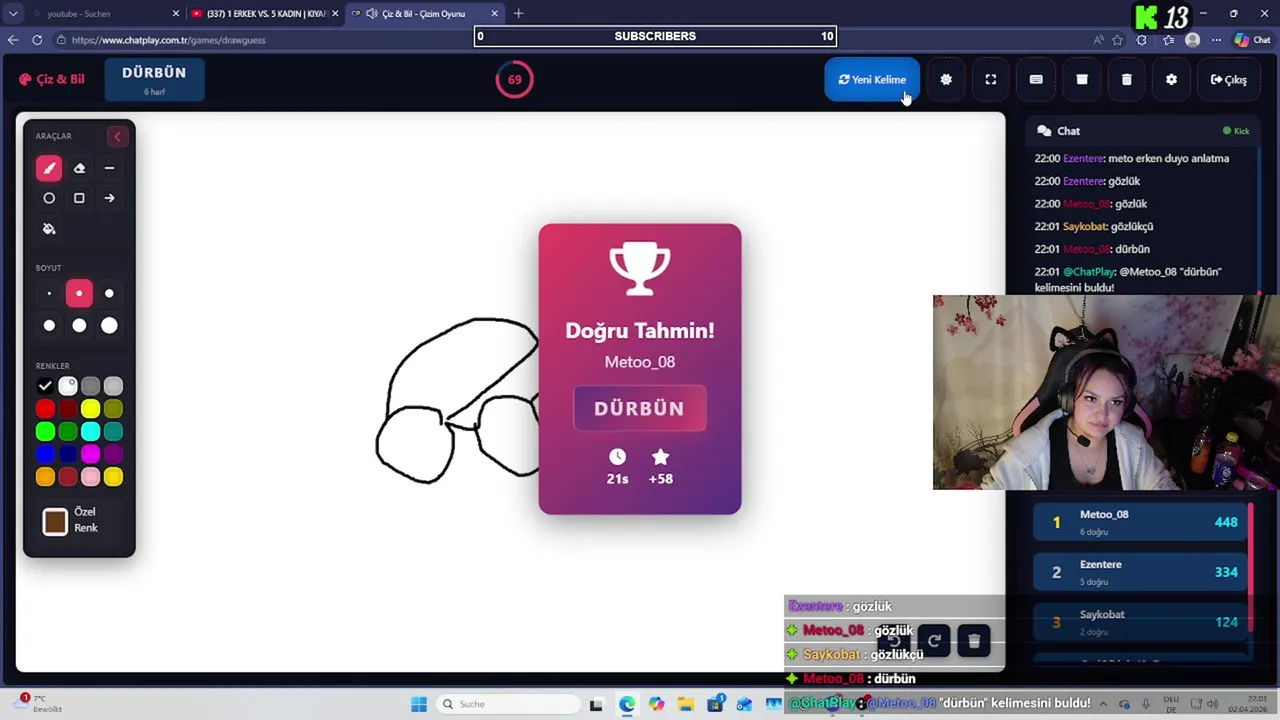Click the Çıkış exit button
This screenshot has width=1280, height=720.
(1229, 80)
